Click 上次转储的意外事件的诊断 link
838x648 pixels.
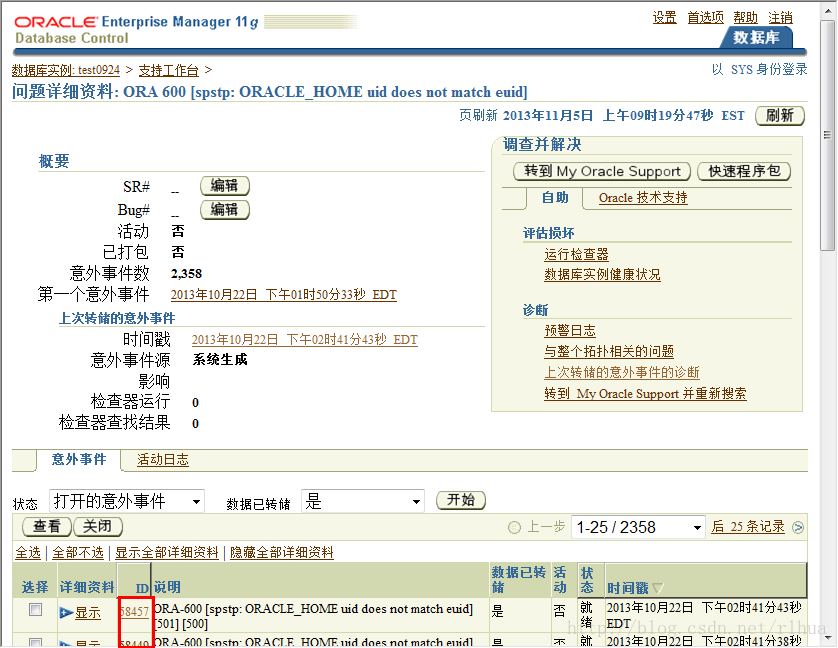(x=622, y=373)
